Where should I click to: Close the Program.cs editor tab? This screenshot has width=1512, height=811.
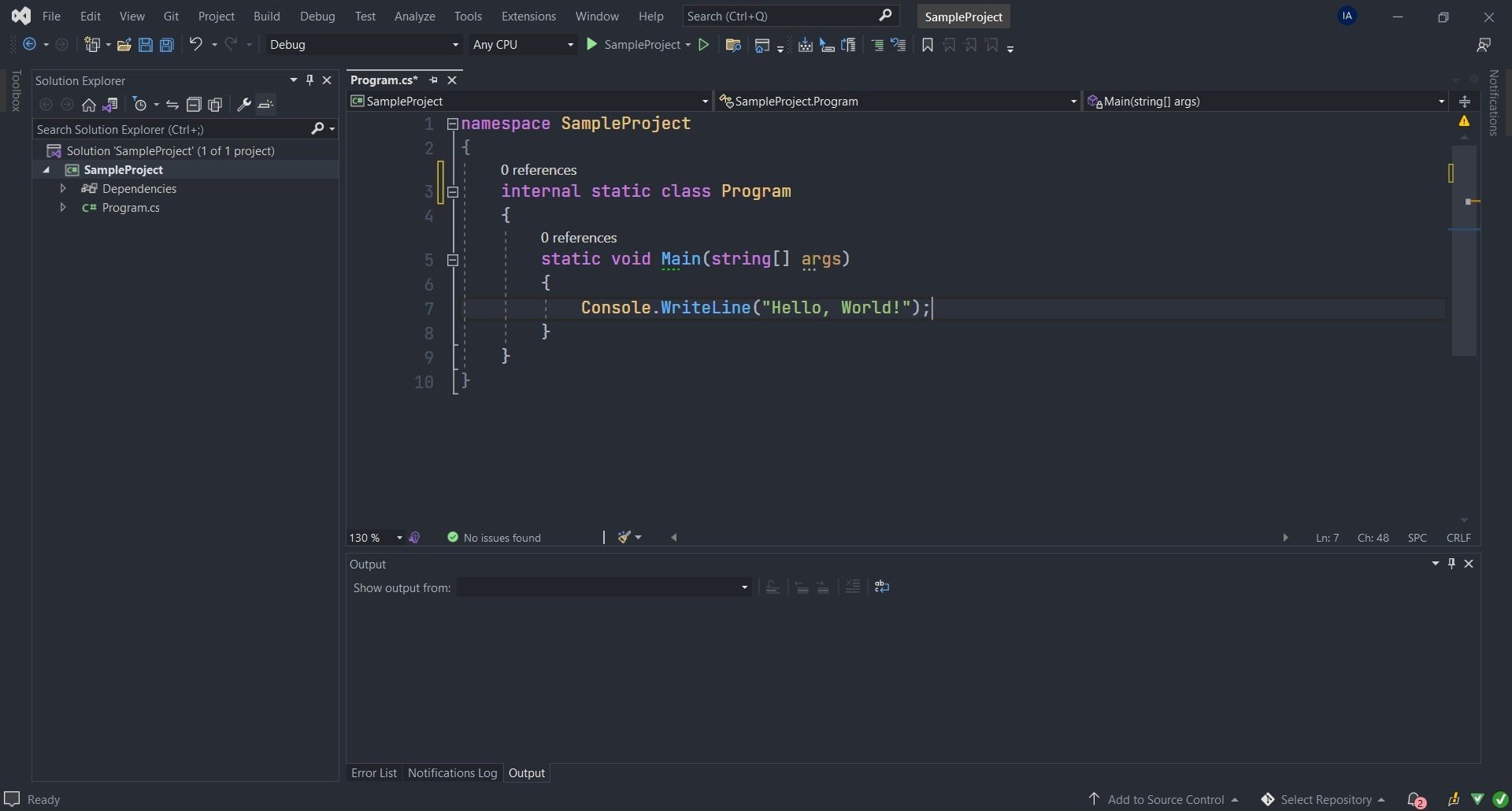pos(452,80)
